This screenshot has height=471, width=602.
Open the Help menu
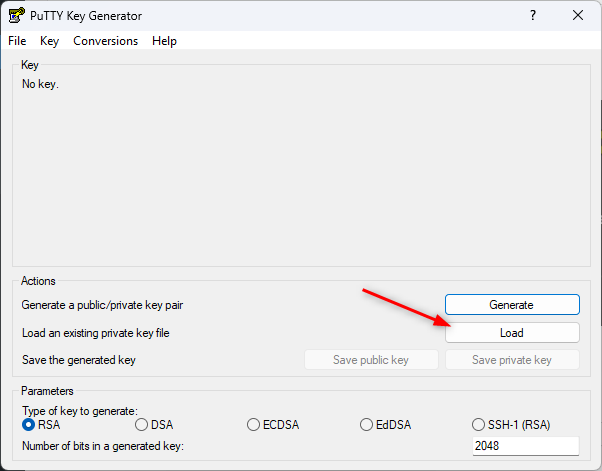pos(164,41)
